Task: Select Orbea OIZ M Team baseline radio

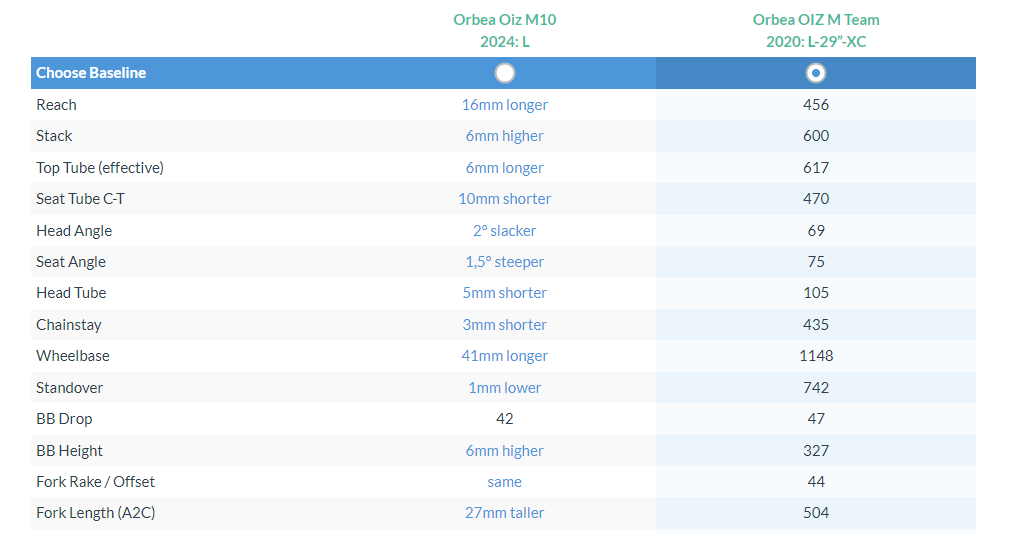Action: (x=816, y=73)
